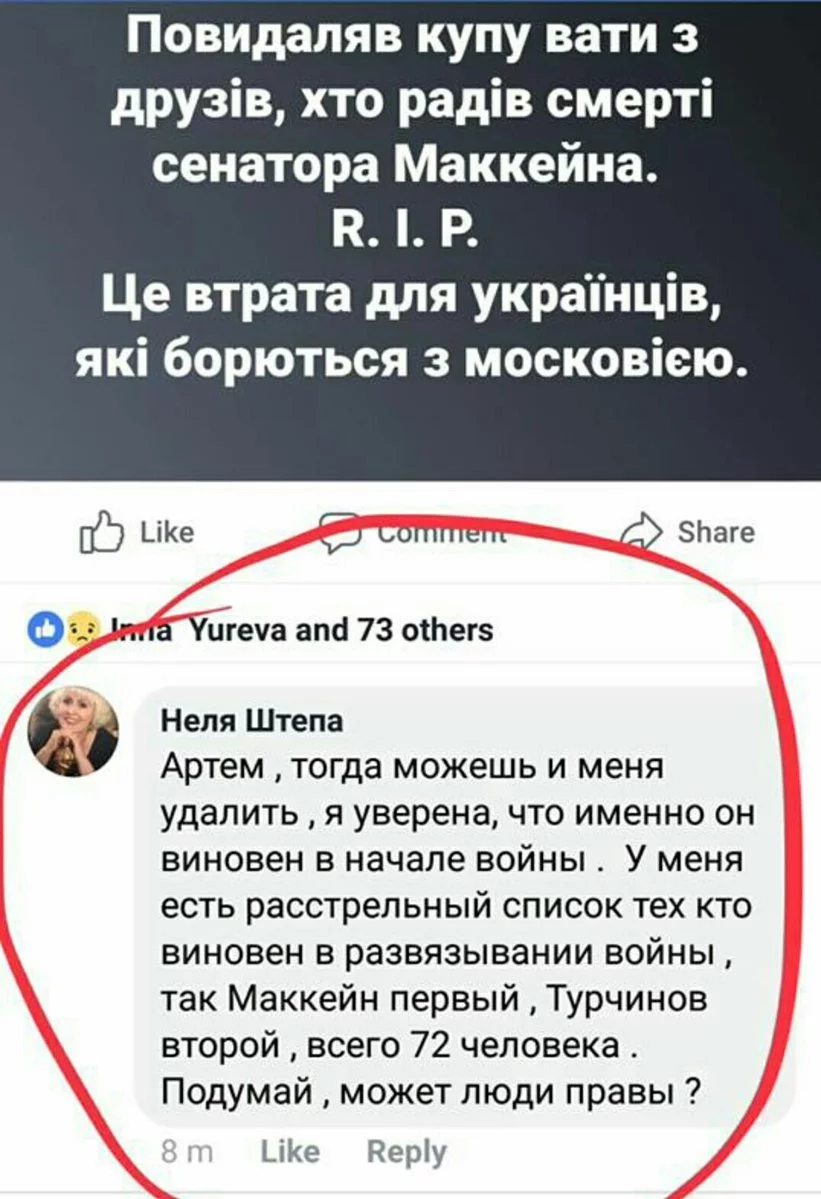Screen dimensions: 821x1199
Task: Like the comment by Неля Штепа
Action: (x=290, y=1152)
